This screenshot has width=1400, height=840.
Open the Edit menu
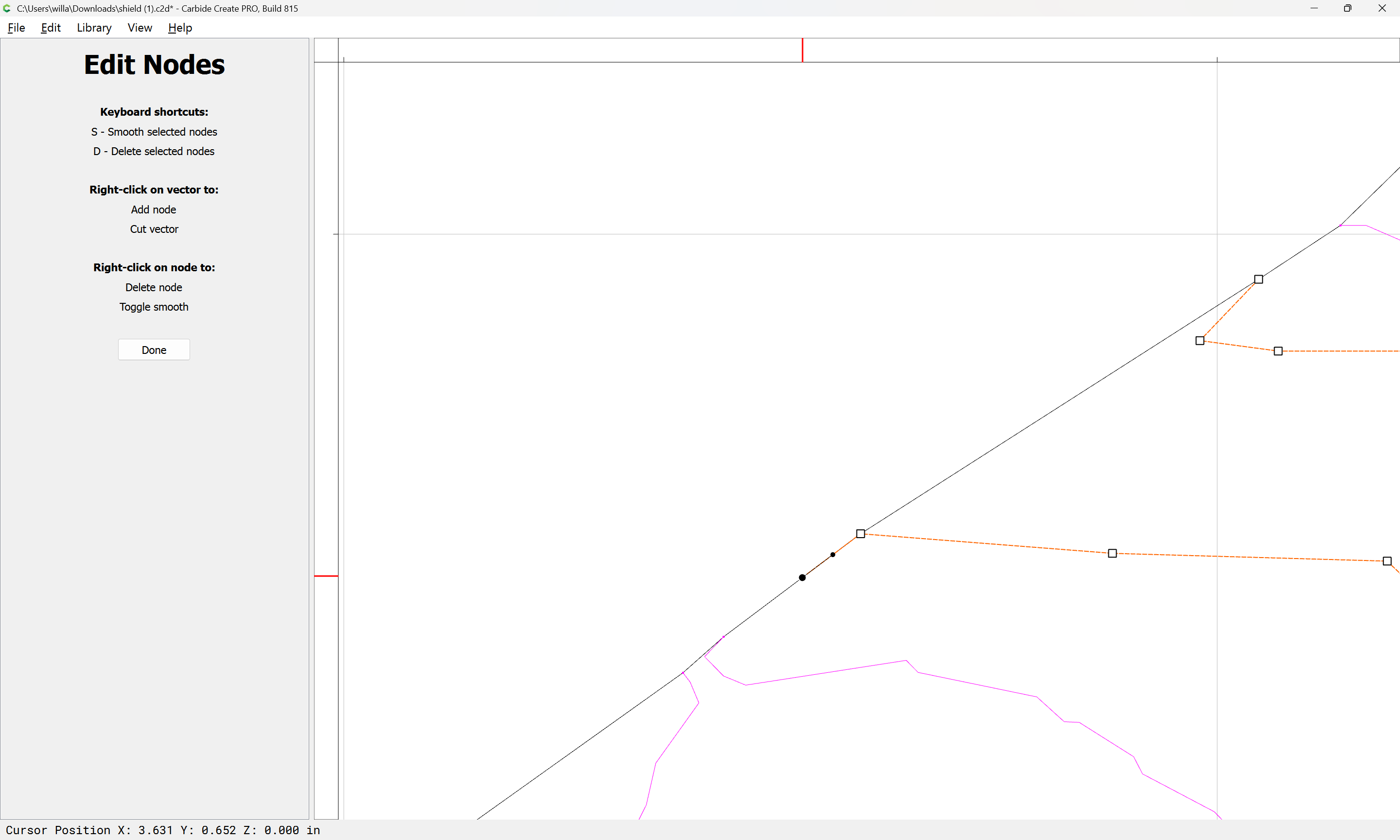point(51,28)
